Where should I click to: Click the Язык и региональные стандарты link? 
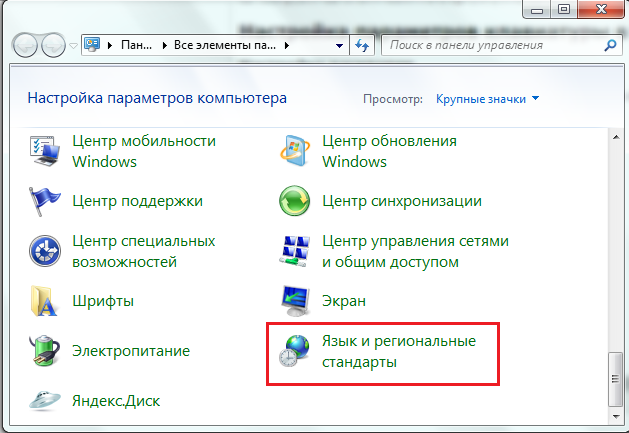(398, 352)
